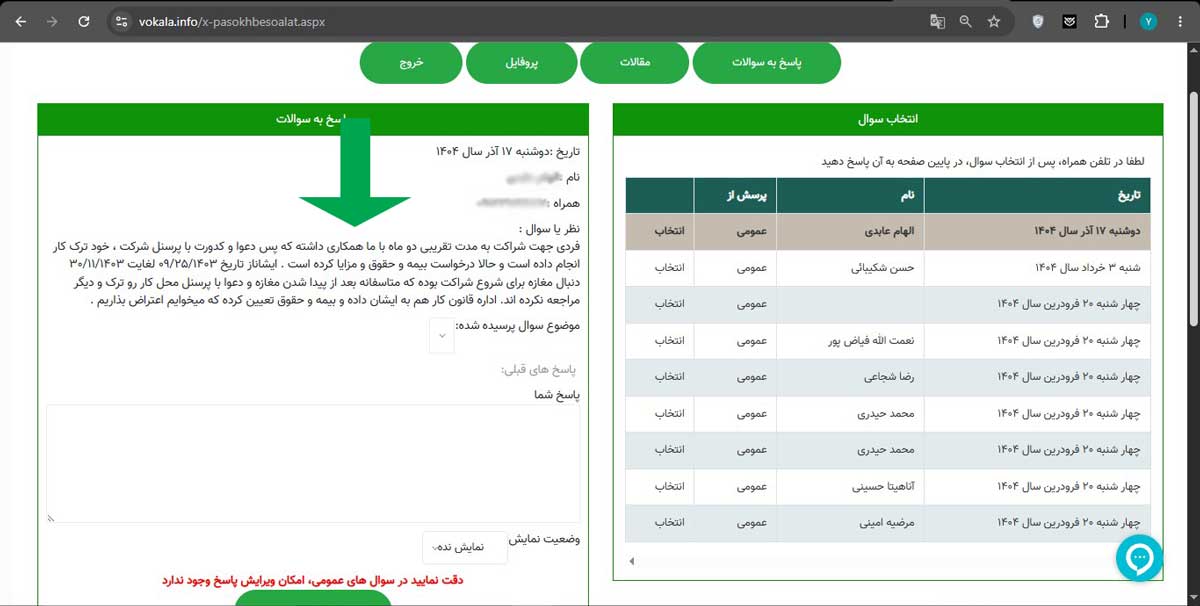Select انتخاب for رضا شجاعی row
The image size is (1200, 606).
669,377
